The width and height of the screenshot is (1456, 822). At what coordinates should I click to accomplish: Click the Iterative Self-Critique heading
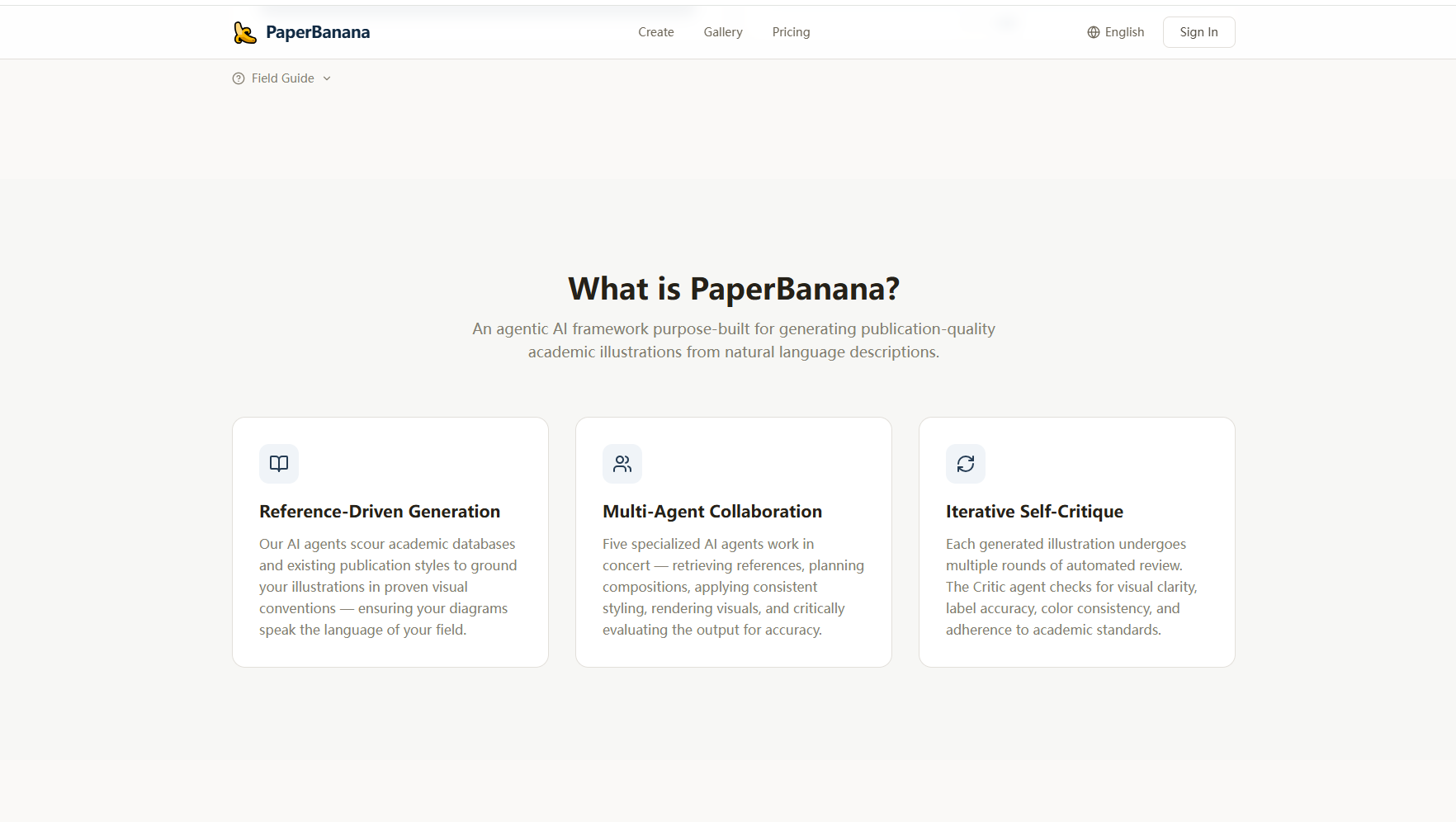click(x=1034, y=511)
